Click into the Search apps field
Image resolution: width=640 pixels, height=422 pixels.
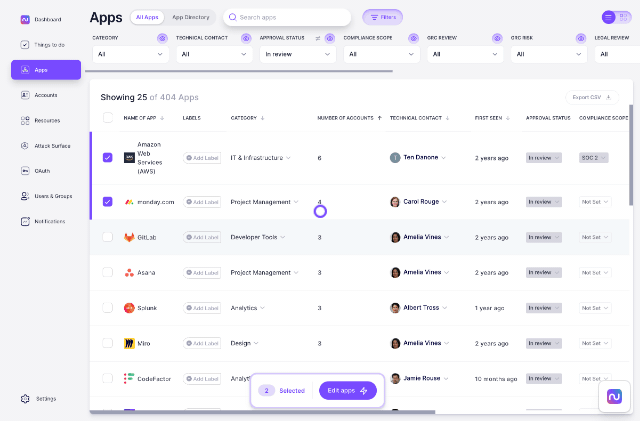(290, 17)
